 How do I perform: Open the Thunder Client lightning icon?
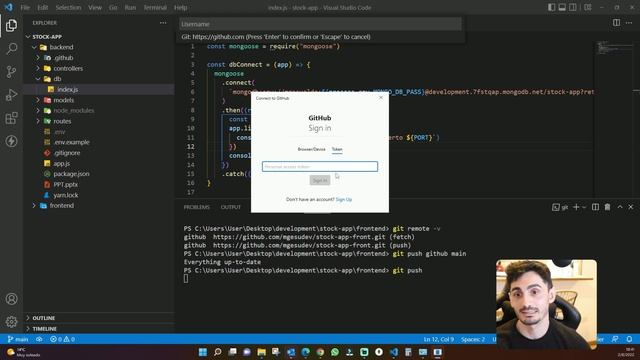[x=11, y=141]
